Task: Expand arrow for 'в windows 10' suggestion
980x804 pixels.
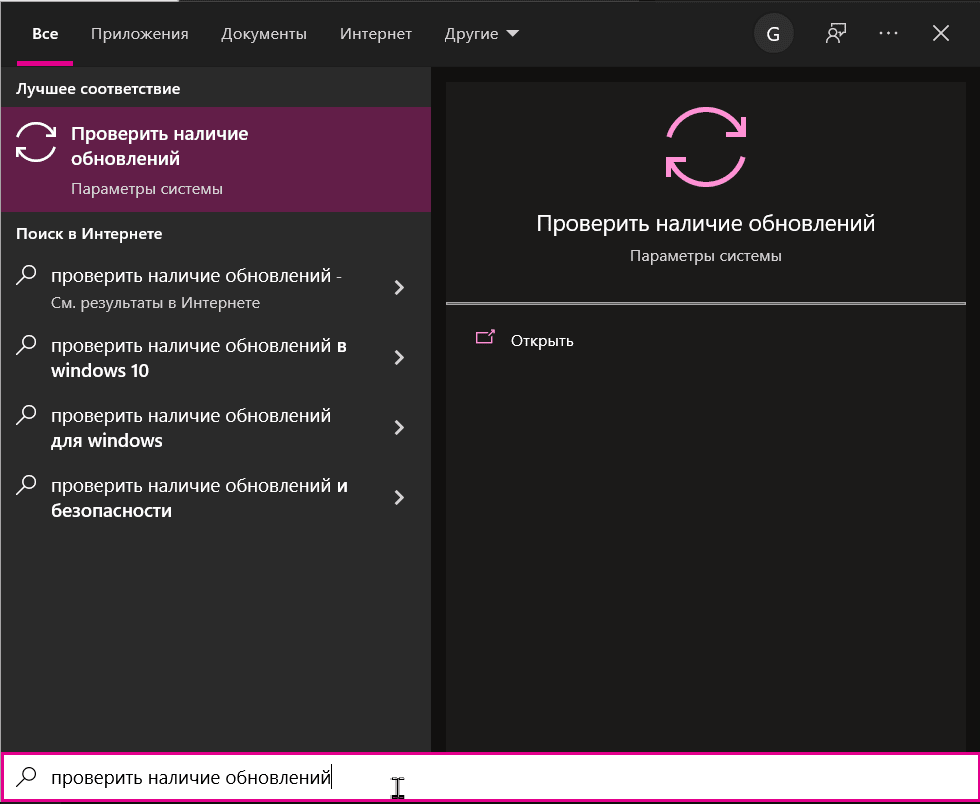Action: pyautogui.click(x=399, y=358)
